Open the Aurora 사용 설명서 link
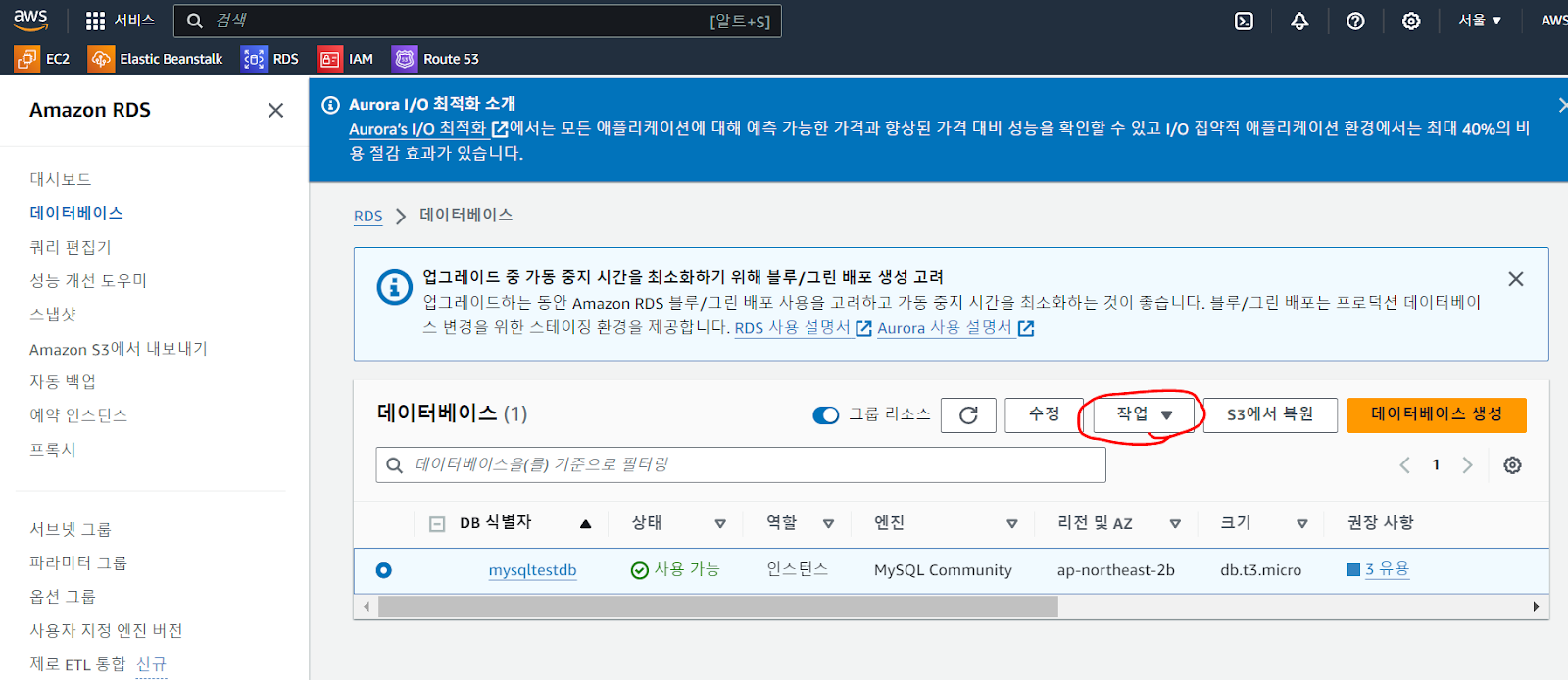The width and height of the screenshot is (1568, 680). 945,327
